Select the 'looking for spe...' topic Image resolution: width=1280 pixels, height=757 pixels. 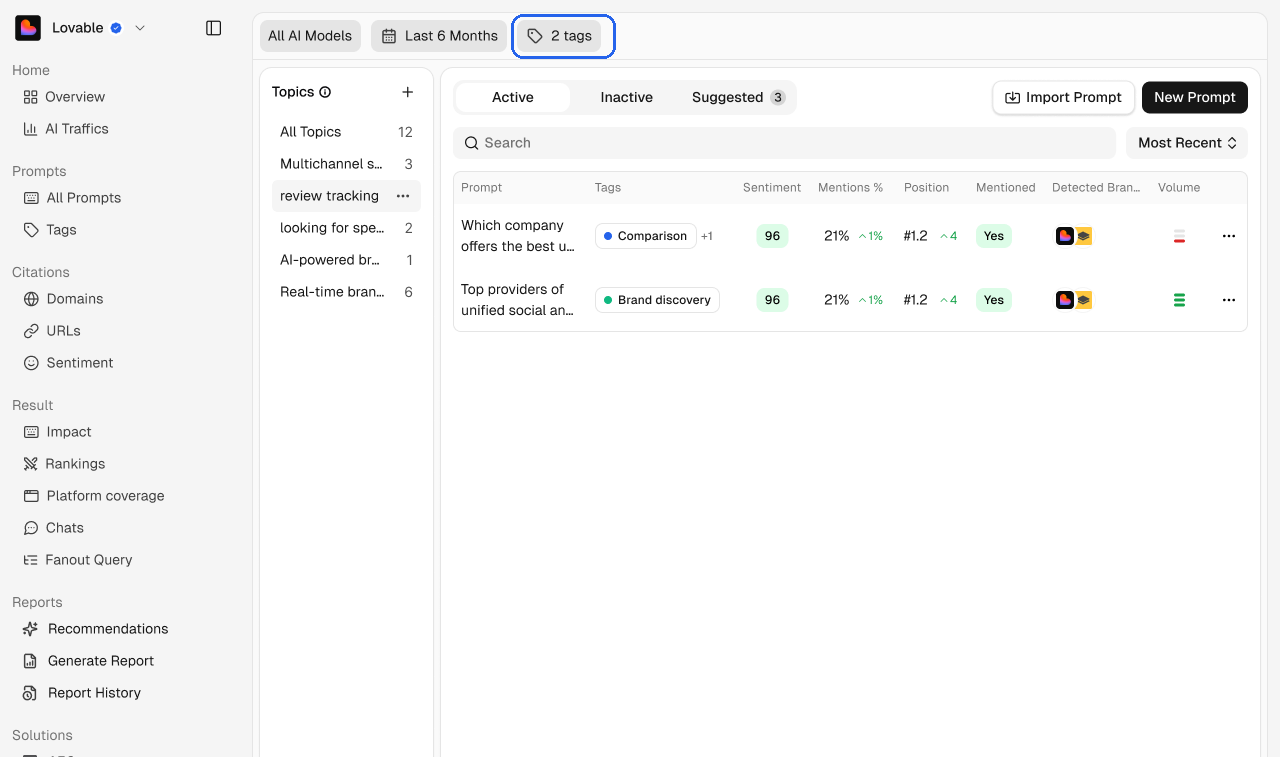[346, 228]
